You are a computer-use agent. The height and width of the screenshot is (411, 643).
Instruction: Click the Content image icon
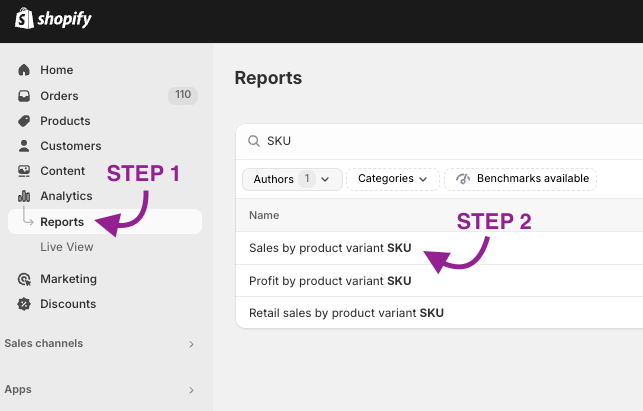point(24,171)
